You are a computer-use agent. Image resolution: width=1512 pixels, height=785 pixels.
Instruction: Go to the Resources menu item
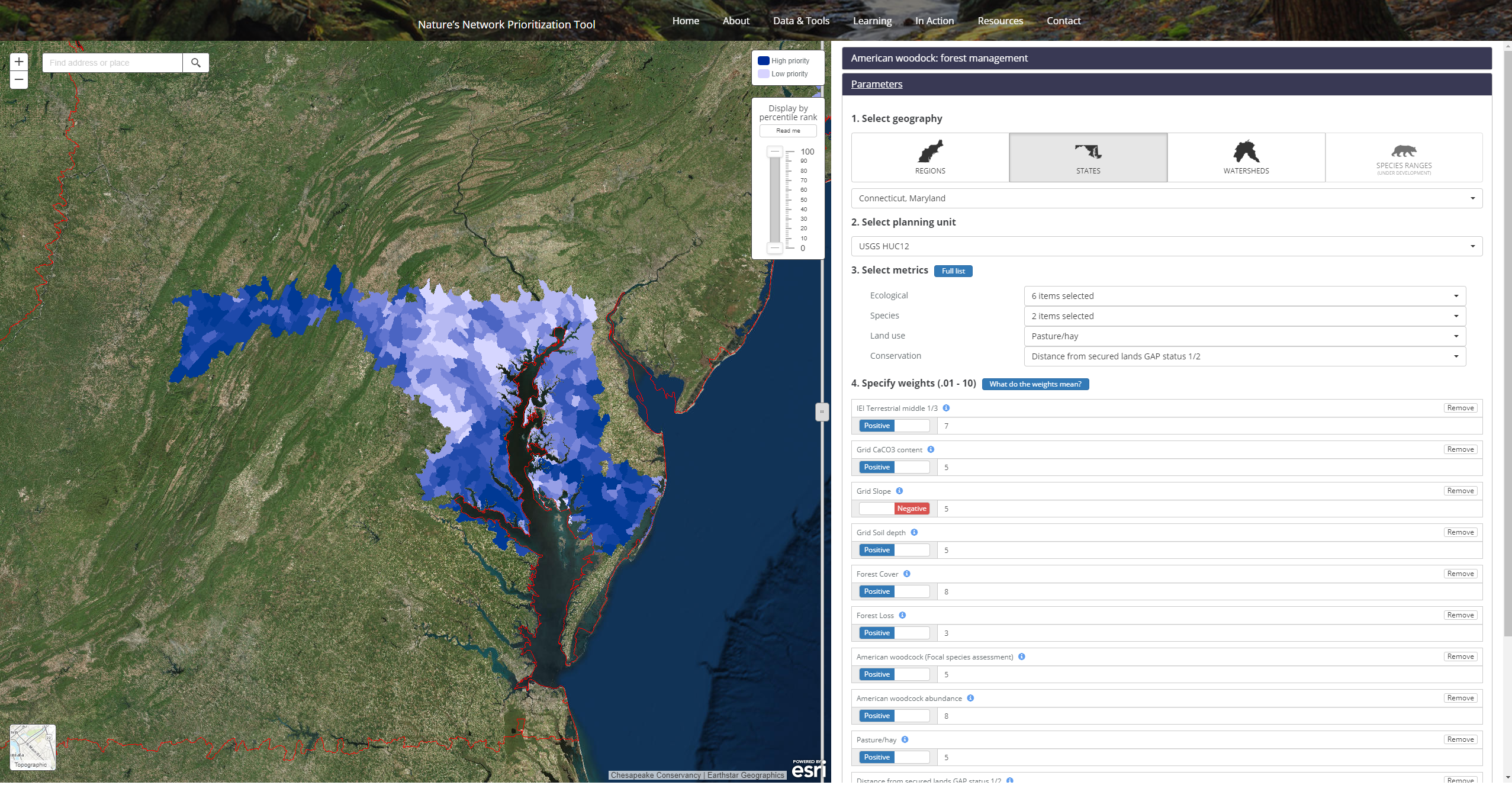[x=1000, y=21]
